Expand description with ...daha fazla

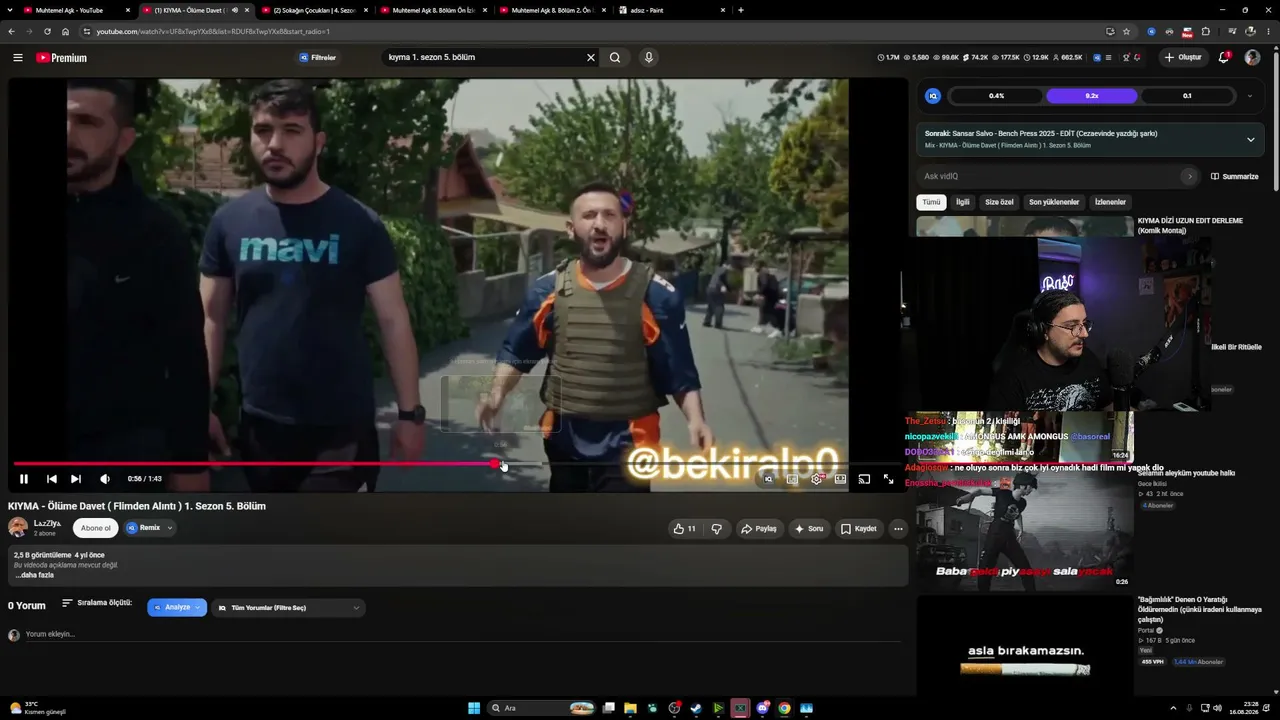[x=34, y=575]
